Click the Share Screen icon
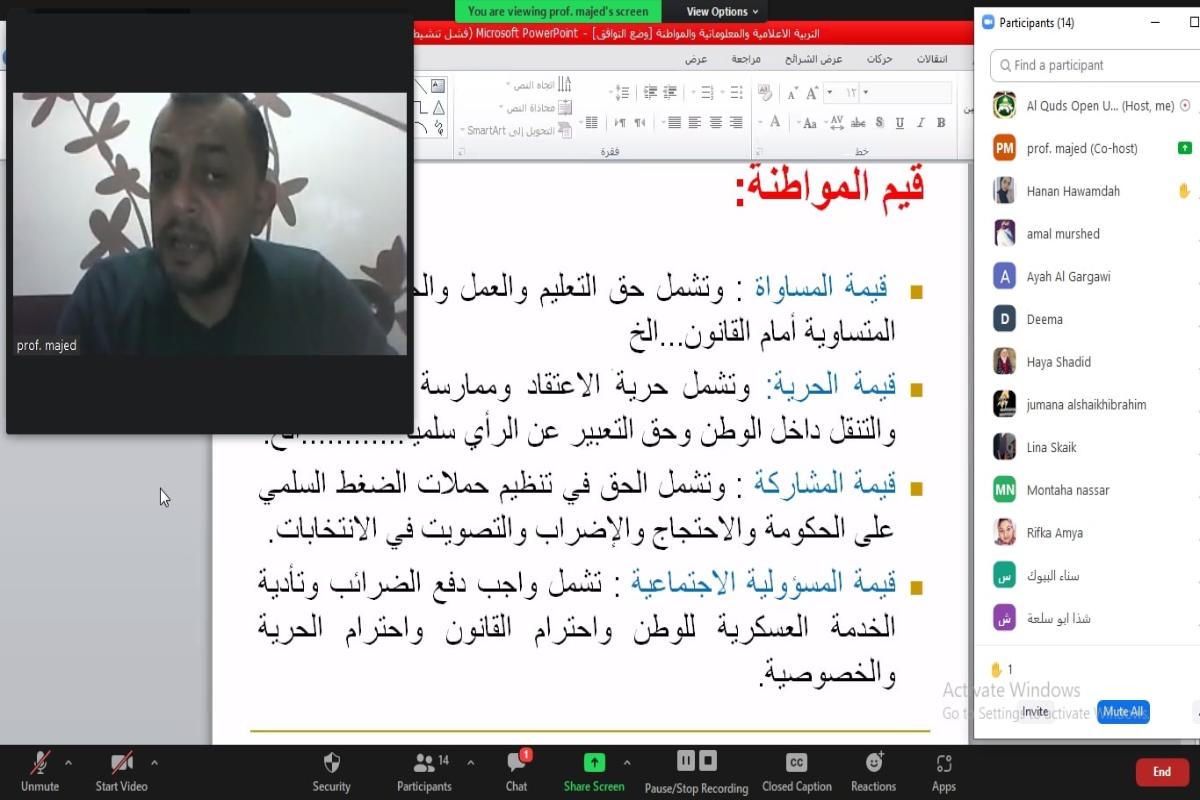 (x=594, y=763)
